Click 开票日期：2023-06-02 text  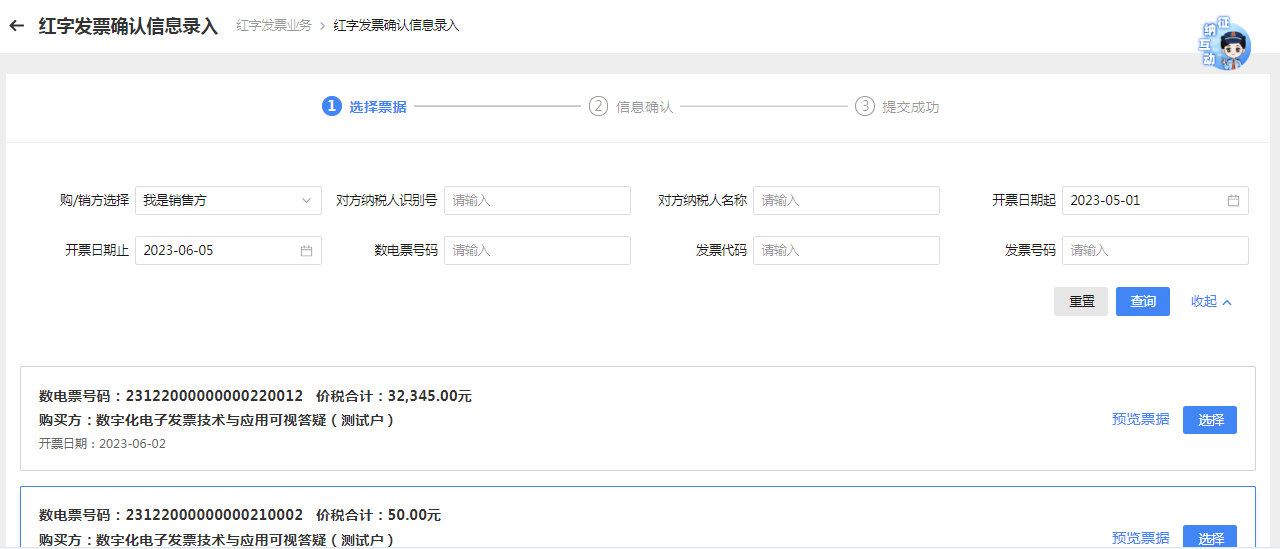click(102, 444)
